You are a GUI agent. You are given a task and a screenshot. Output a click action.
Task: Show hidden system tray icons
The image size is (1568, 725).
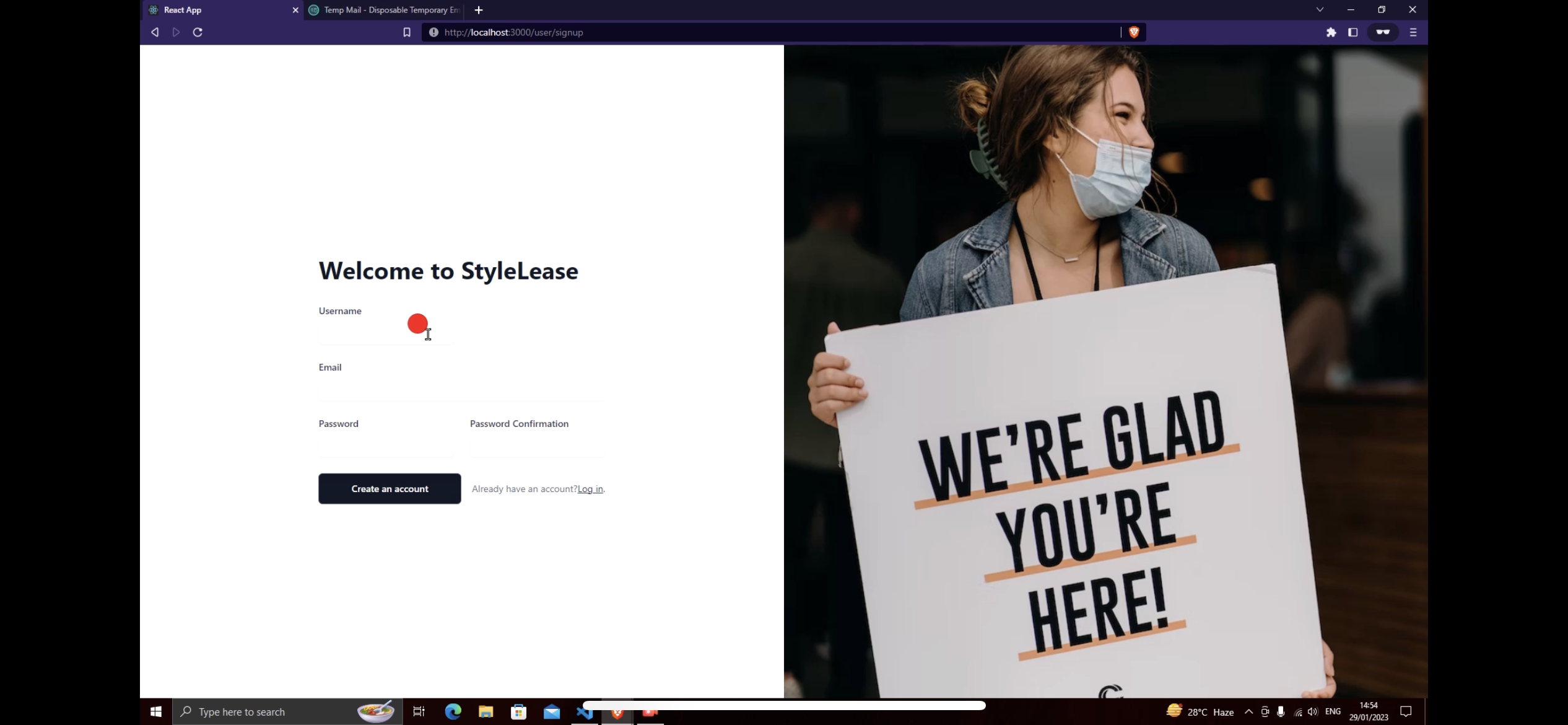coord(1248,711)
